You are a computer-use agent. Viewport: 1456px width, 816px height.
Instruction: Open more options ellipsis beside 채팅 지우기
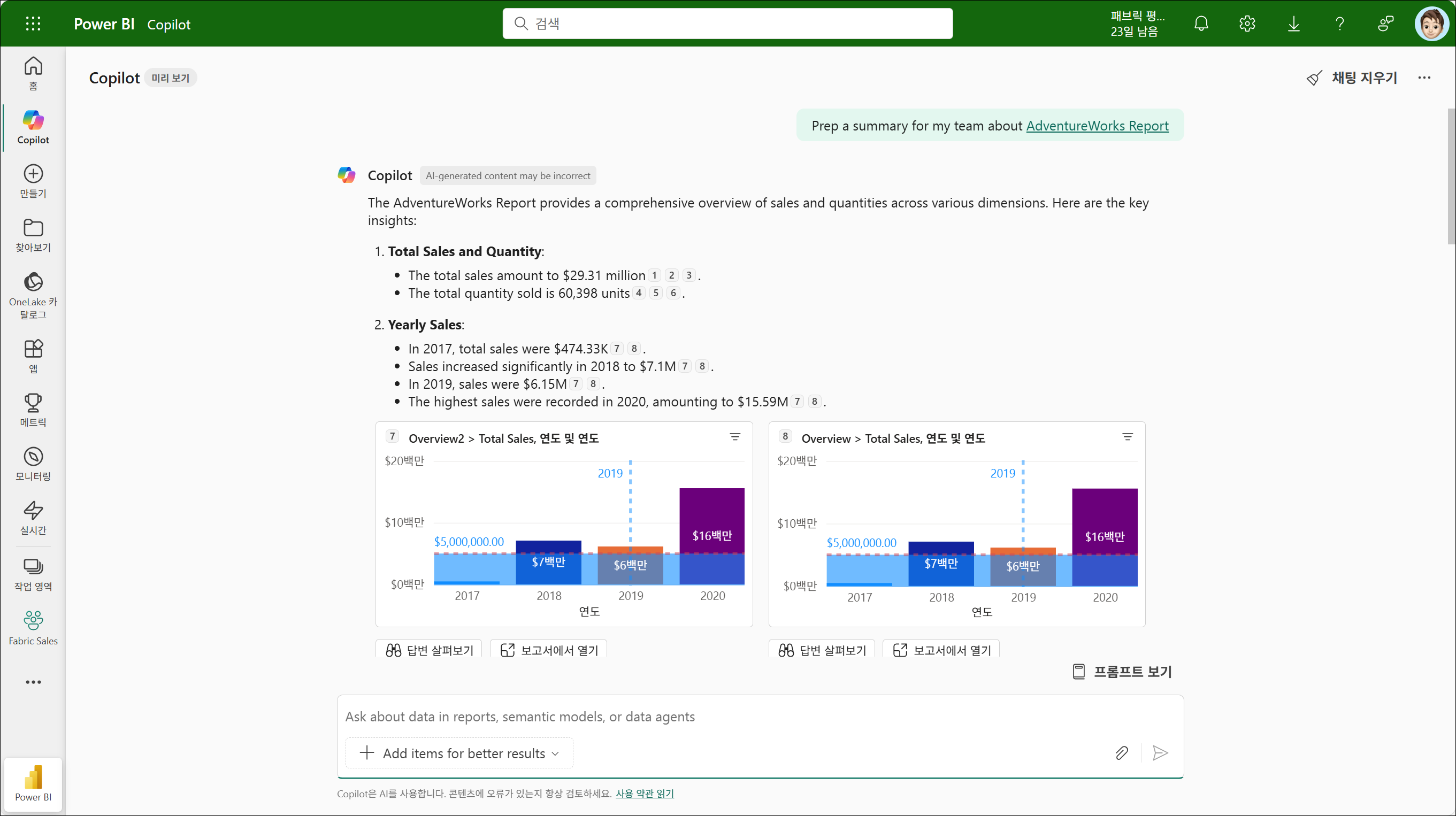pos(1424,78)
